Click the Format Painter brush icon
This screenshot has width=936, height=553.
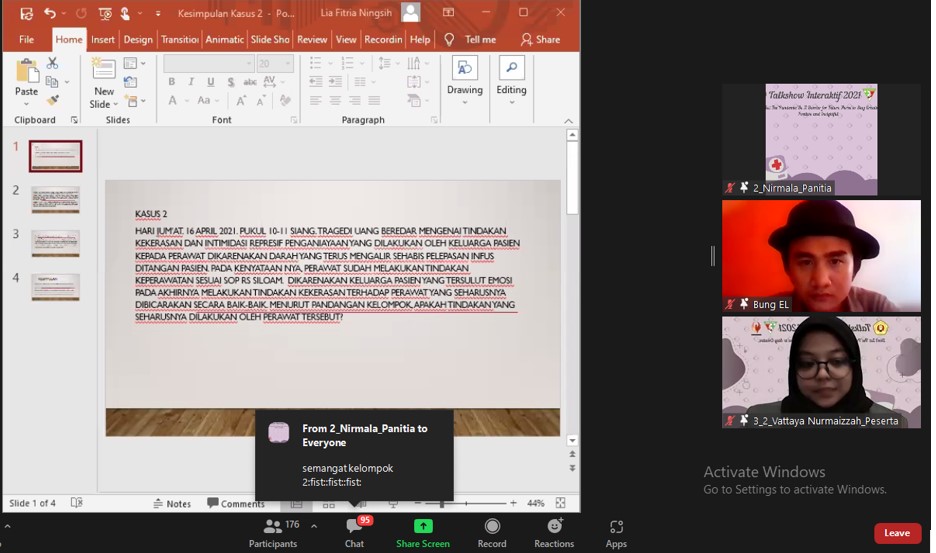tap(52, 100)
